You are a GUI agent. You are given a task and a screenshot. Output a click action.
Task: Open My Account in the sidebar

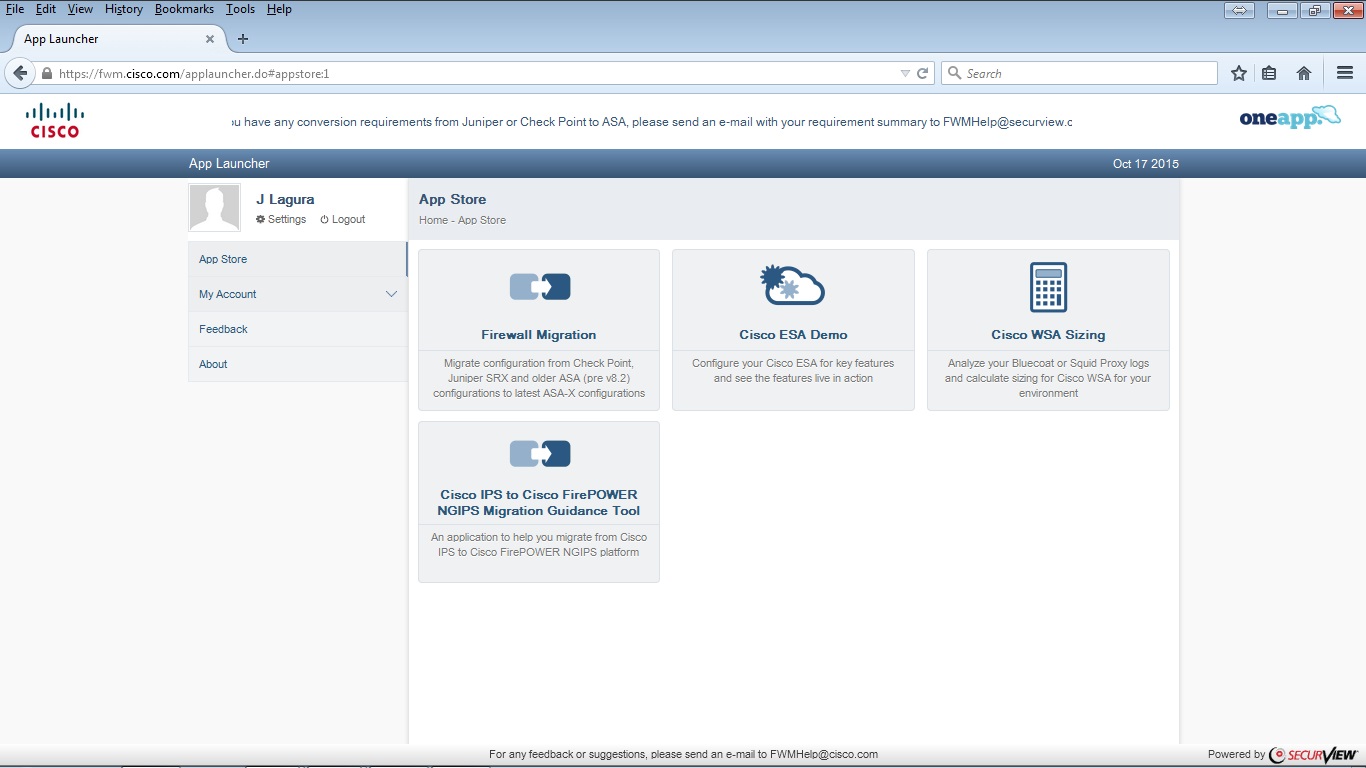[298, 294]
